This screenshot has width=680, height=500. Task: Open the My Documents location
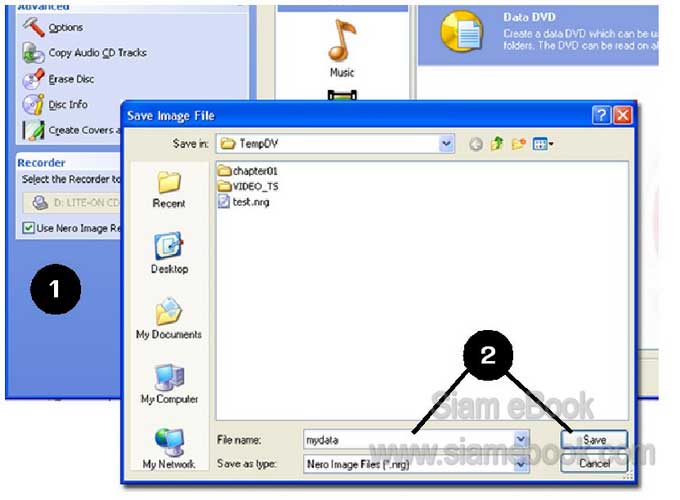point(169,318)
